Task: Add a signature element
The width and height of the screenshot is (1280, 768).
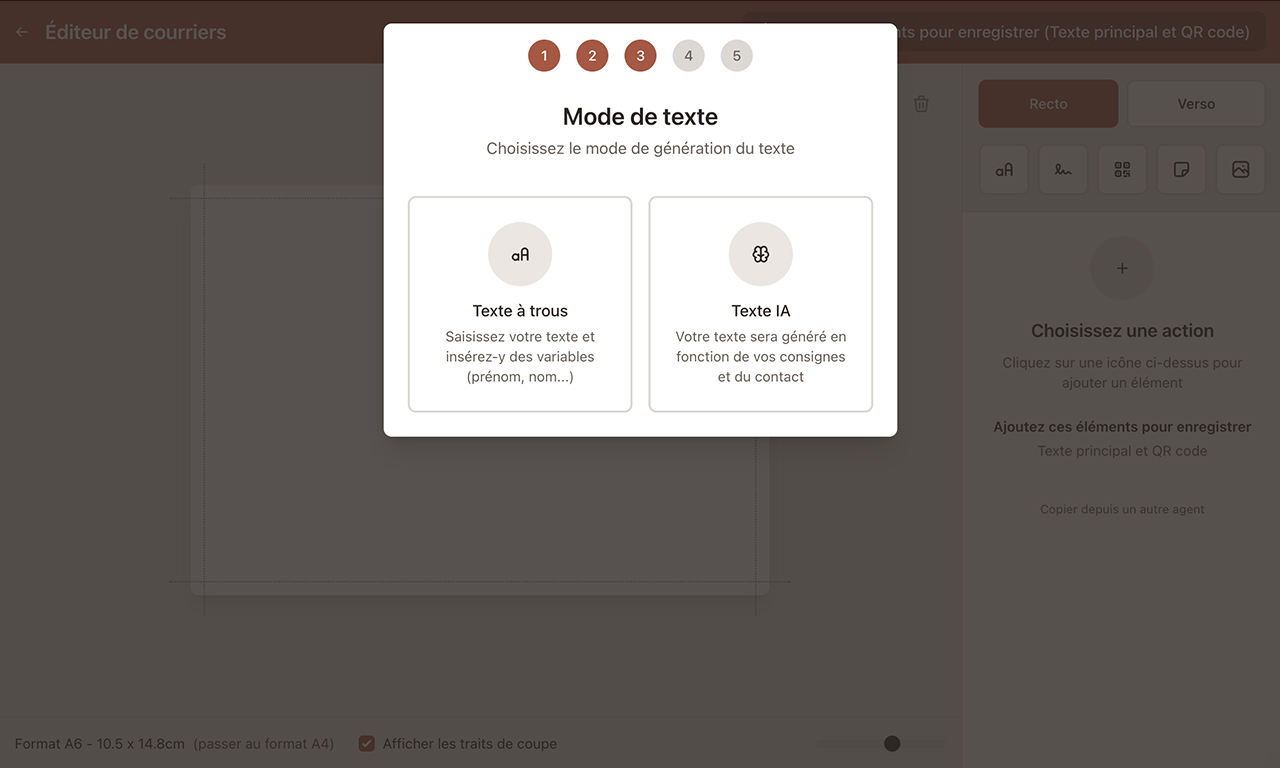Action: click(x=1063, y=169)
